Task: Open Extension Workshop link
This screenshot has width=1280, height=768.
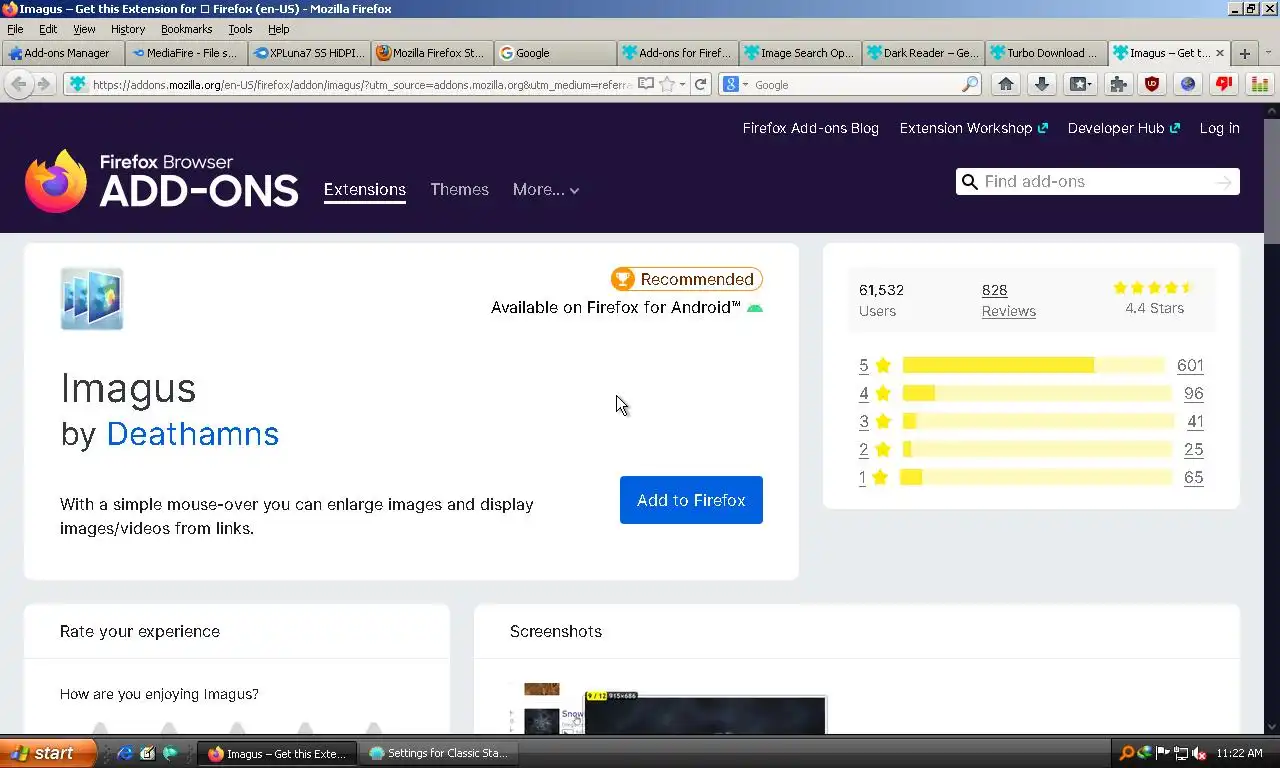Action: [973, 128]
